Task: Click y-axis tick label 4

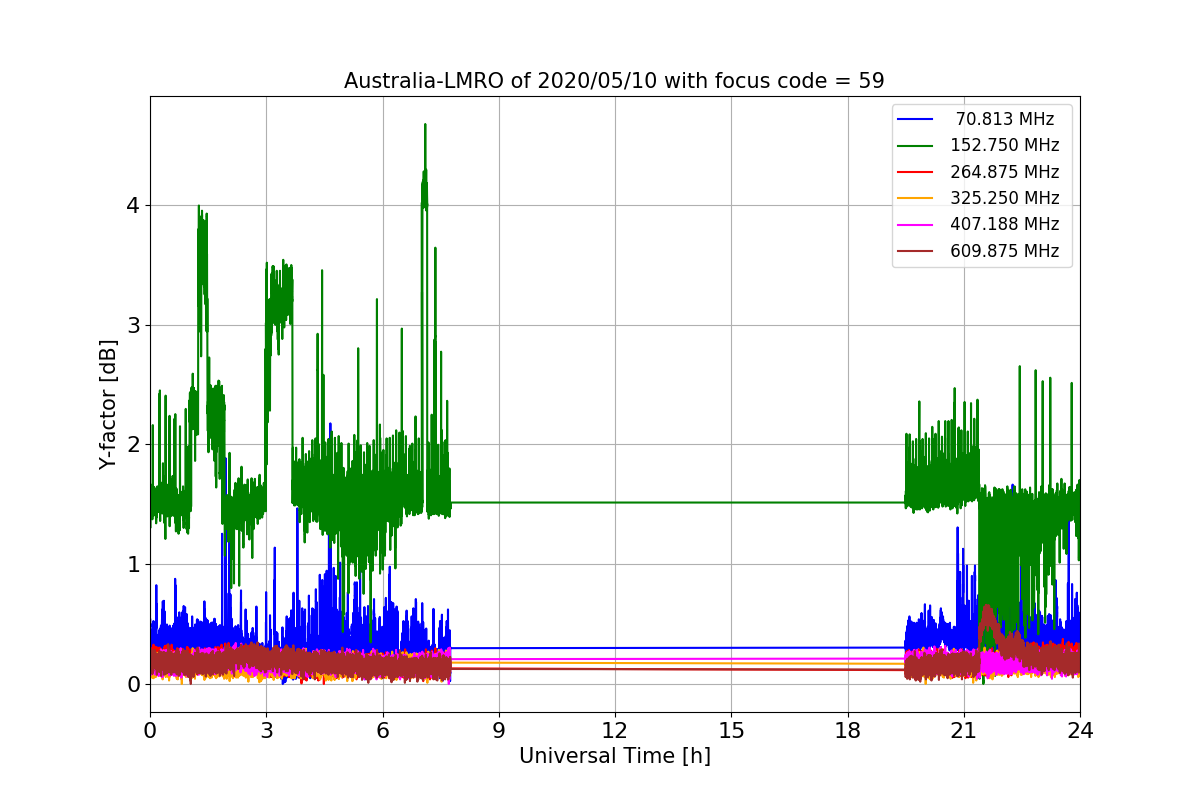Action: tap(132, 206)
